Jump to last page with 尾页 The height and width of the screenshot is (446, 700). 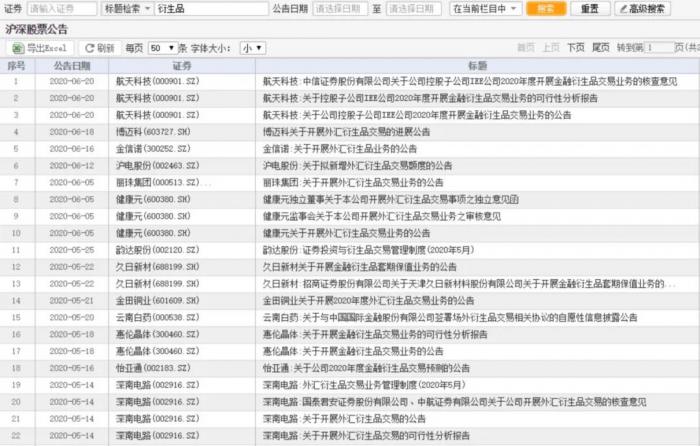(600, 47)
